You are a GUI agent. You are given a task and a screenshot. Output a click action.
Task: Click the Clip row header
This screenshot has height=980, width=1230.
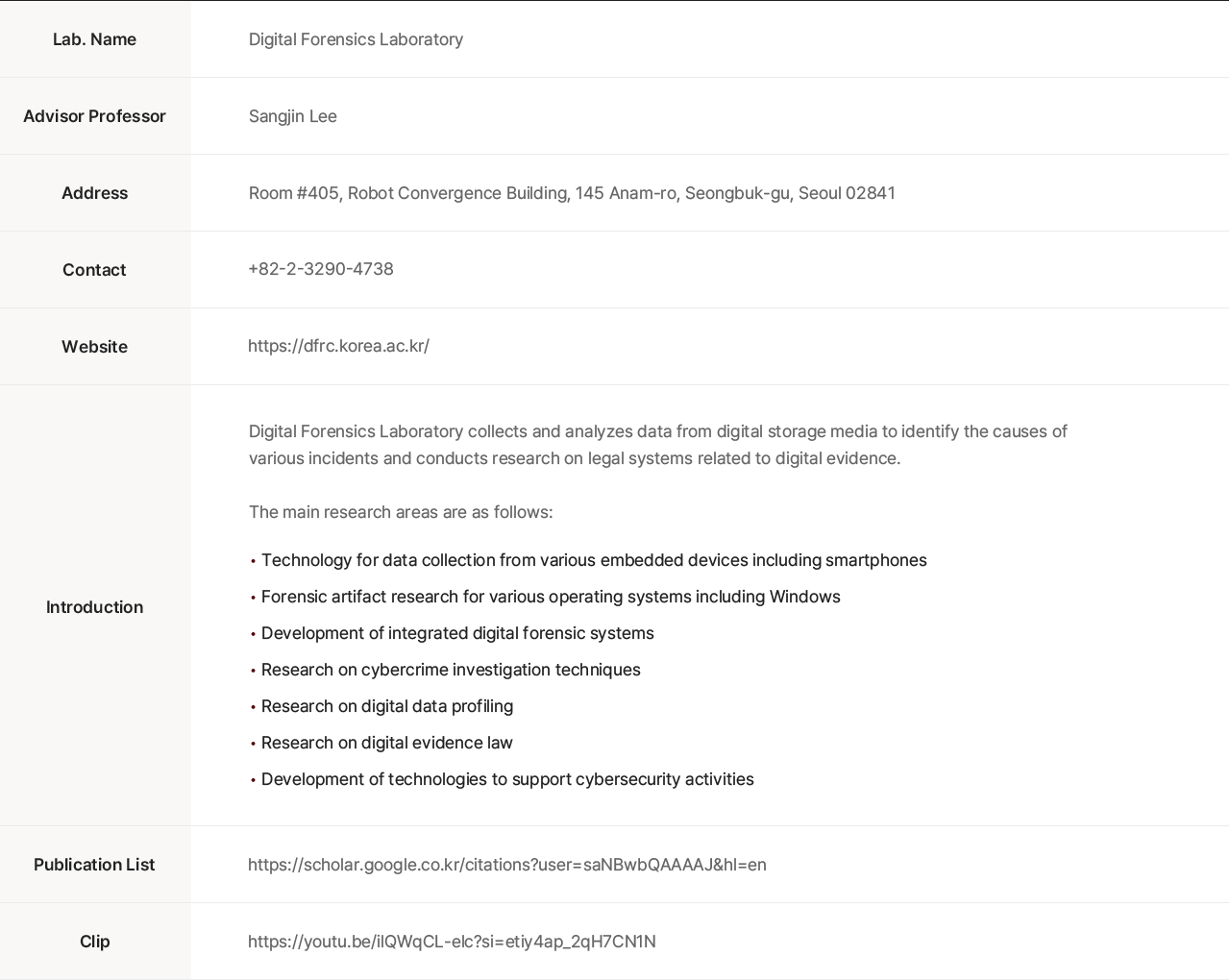(x=94, y=942)
